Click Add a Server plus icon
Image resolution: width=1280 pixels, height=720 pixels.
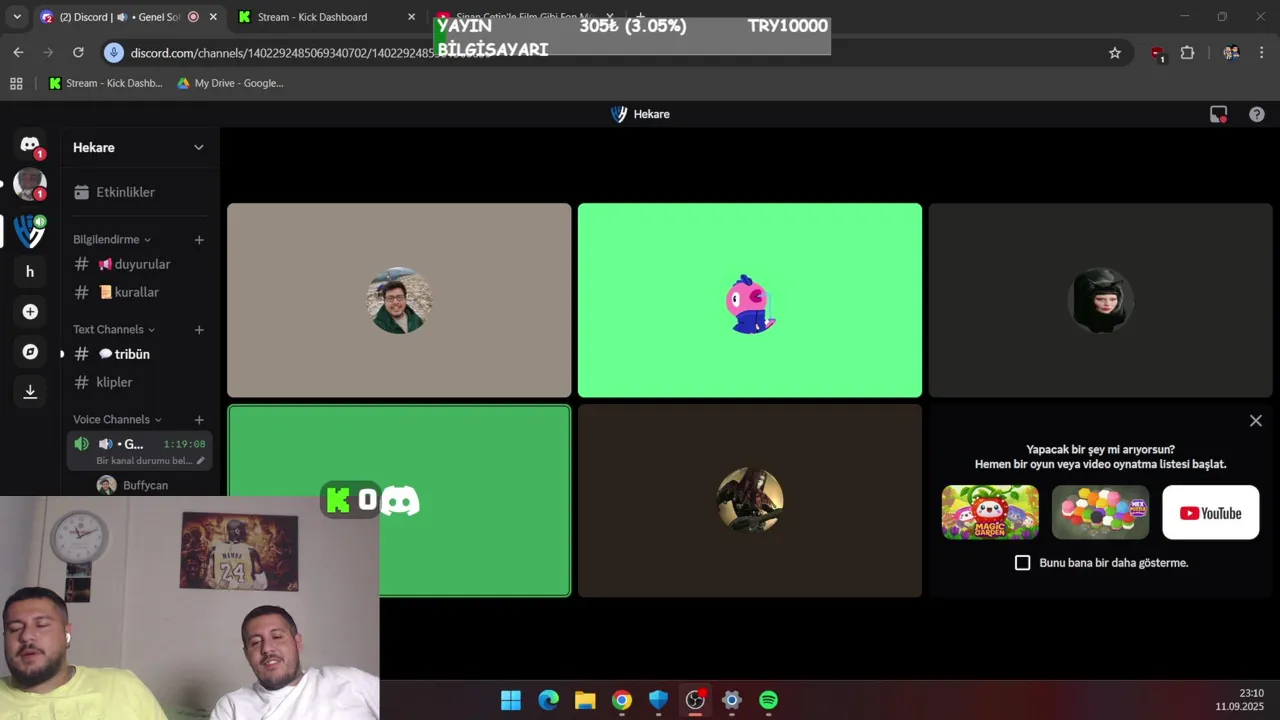point(30,312)
